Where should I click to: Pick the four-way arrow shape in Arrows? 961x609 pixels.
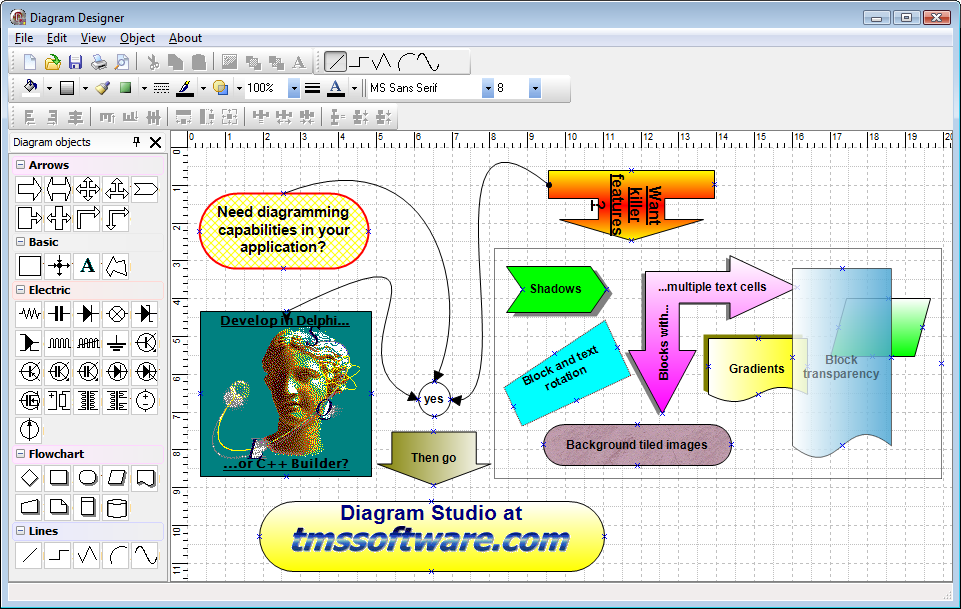[88, 188]
